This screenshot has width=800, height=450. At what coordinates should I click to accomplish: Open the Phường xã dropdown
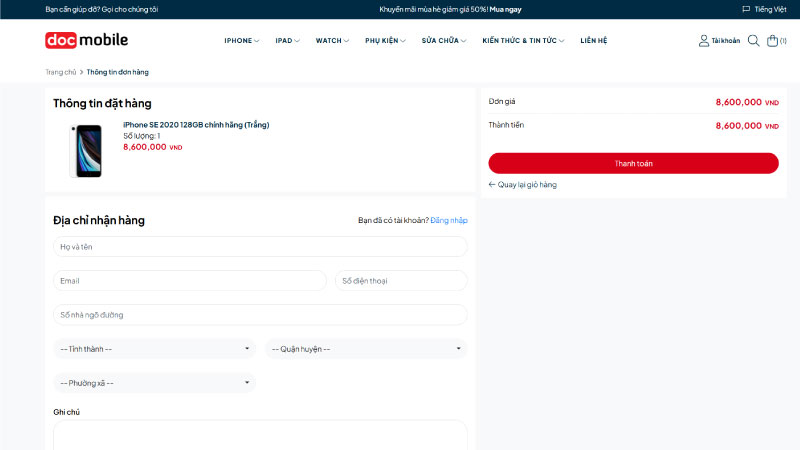[x=155, y=383]
